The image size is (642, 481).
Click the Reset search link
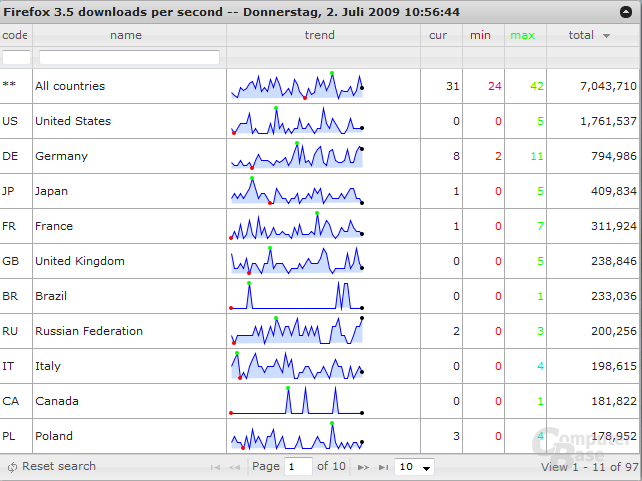tap(59, 466)
